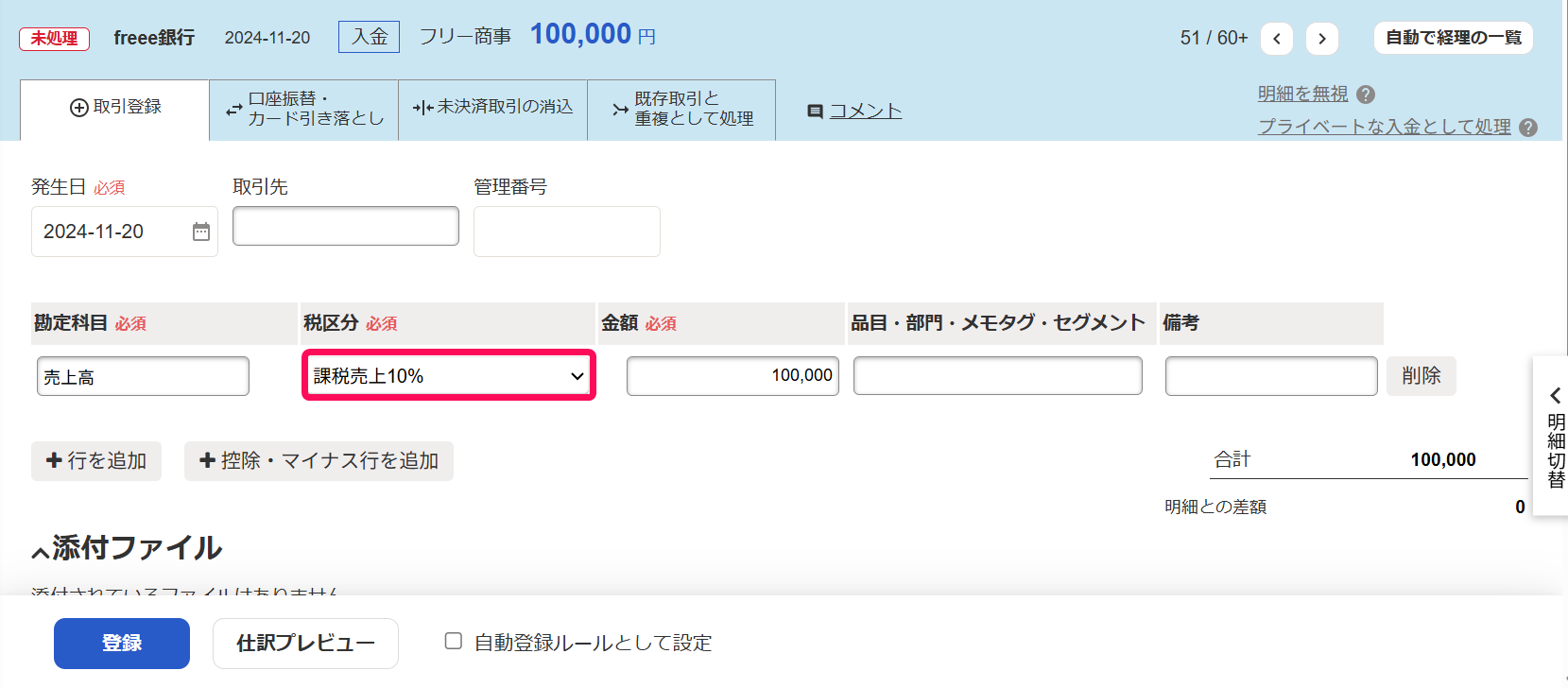Click the 金額 field showing 100,000
Viewport: 1568px width, 688px height.
(x=732, y=376)
